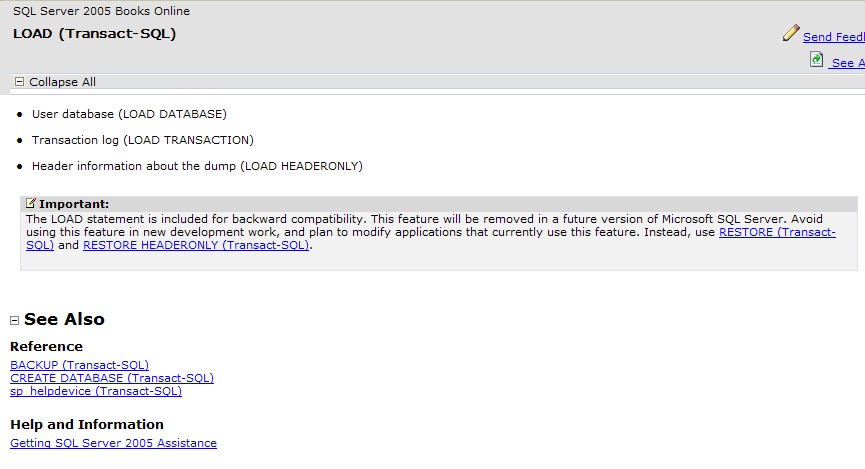Click the Reference subheading

(46, 347)
